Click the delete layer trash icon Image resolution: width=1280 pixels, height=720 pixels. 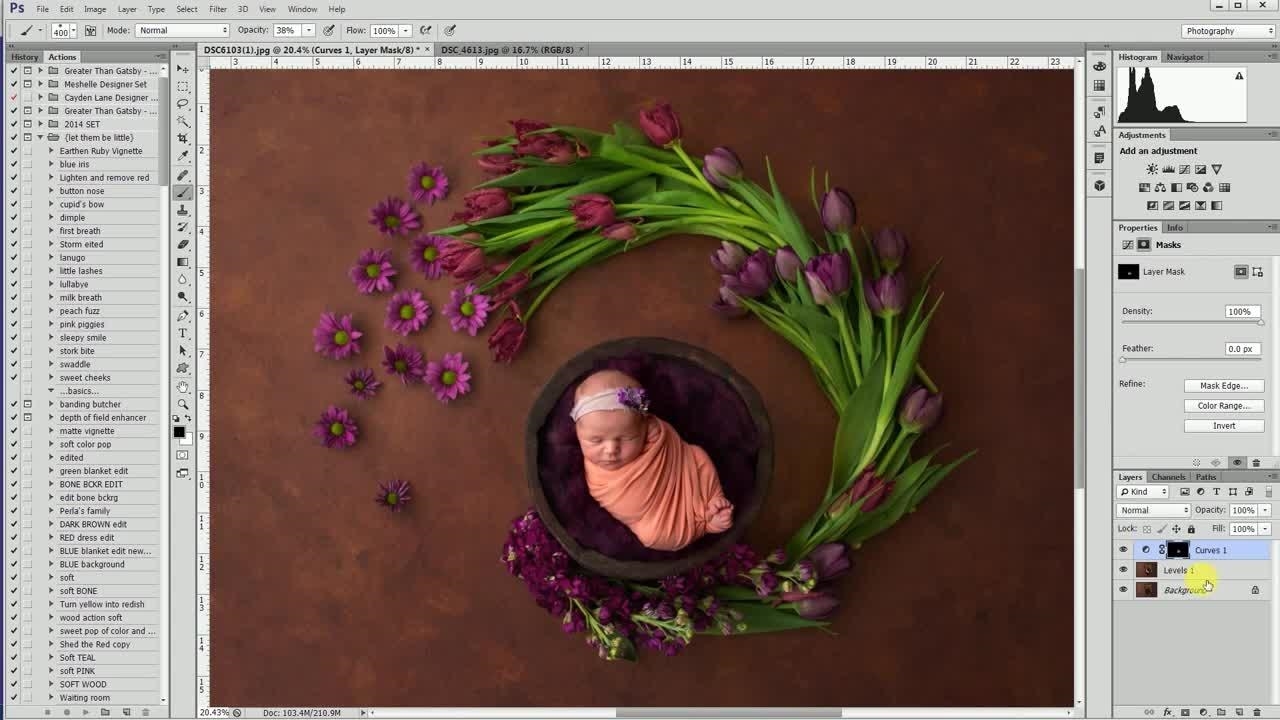tap(1257, 712)
